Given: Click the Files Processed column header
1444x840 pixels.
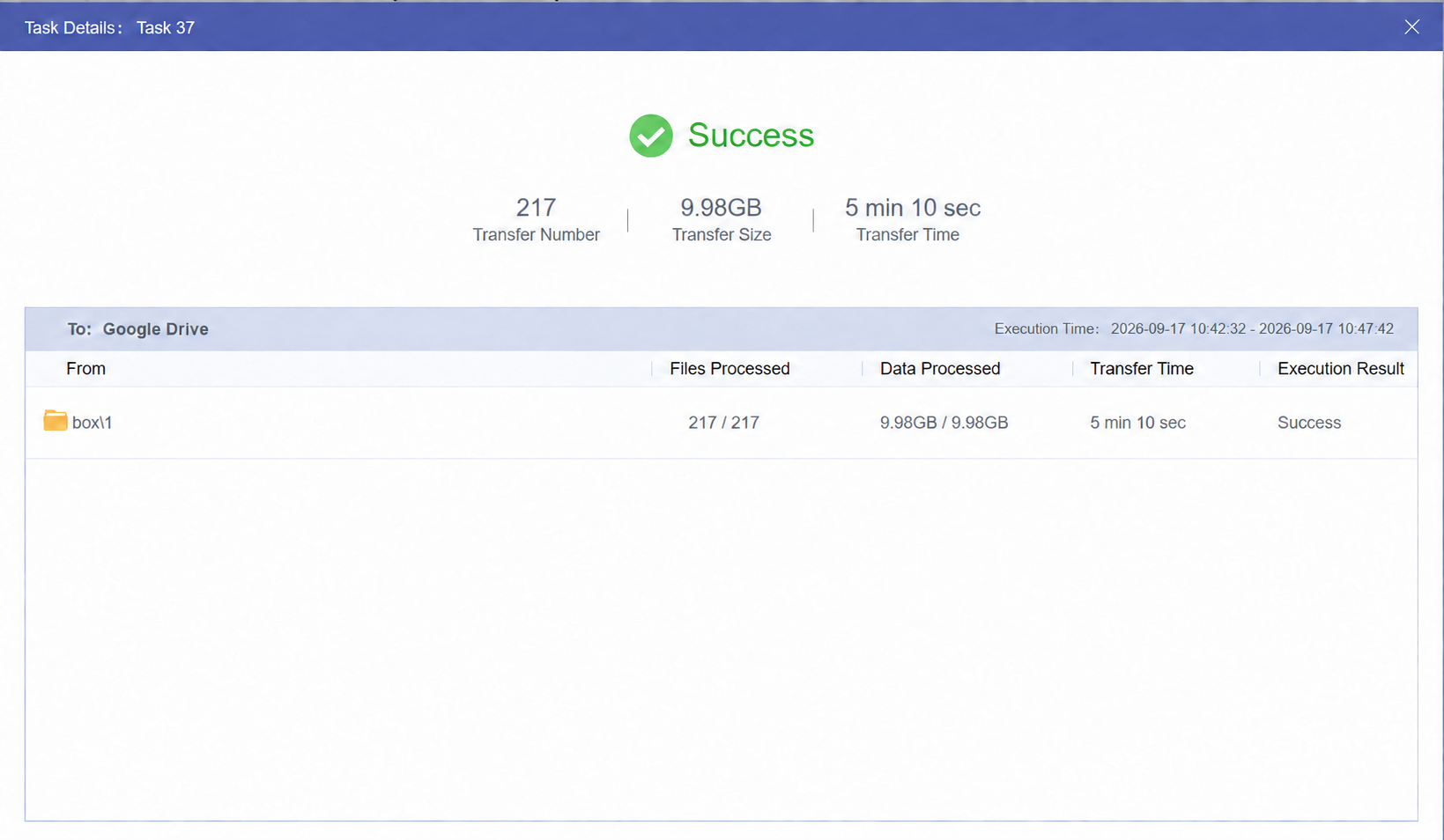Looking at the screenshot, I should coord(729,369).
